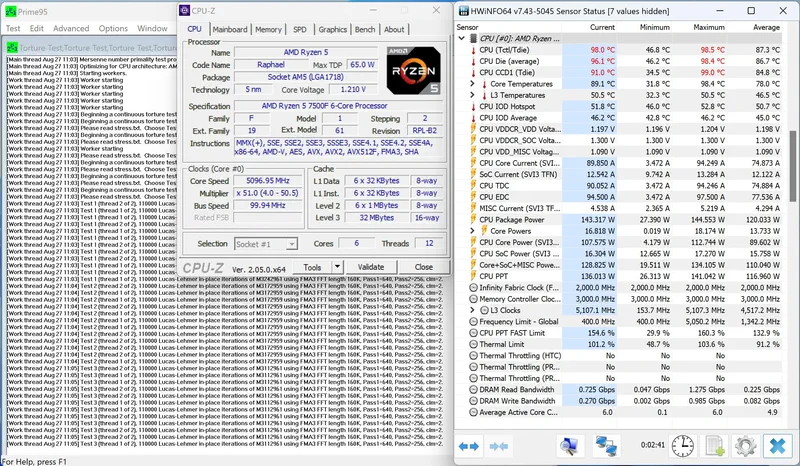
Task: Click the Maximum column header
Action: coord(709,27)
